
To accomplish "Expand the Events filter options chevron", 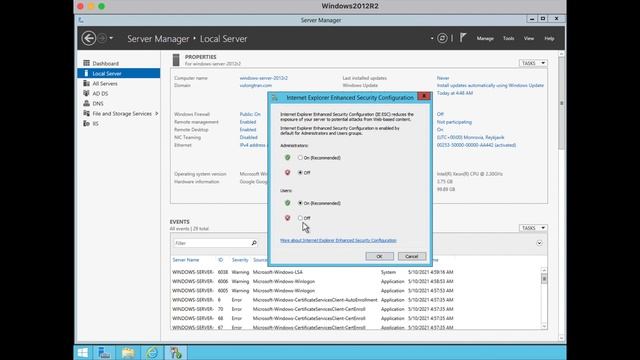I will pyautogui.click(x=539, y=243).
